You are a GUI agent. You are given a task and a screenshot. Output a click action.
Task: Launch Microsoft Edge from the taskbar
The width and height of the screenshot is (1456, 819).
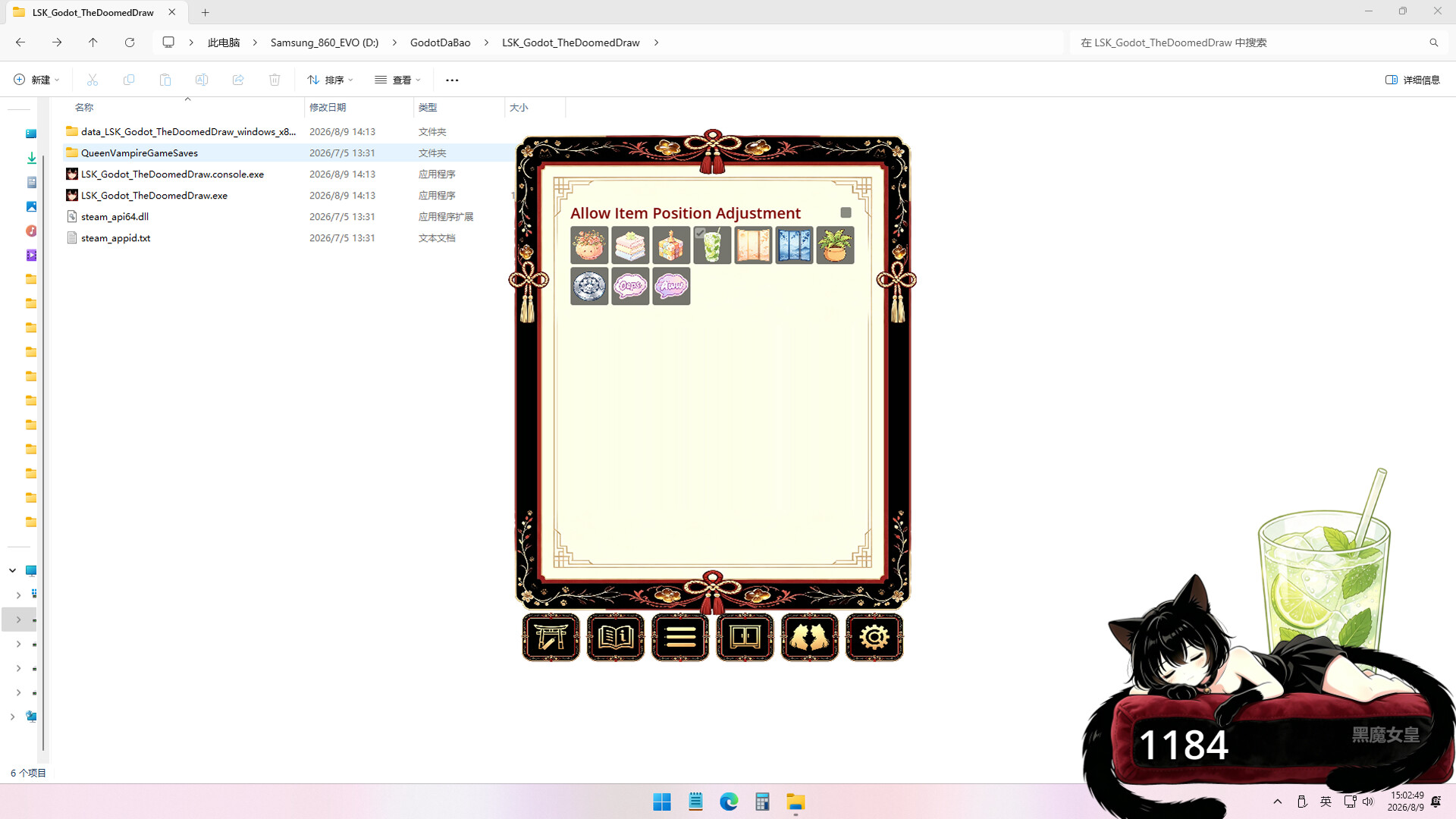coord(729,802)
